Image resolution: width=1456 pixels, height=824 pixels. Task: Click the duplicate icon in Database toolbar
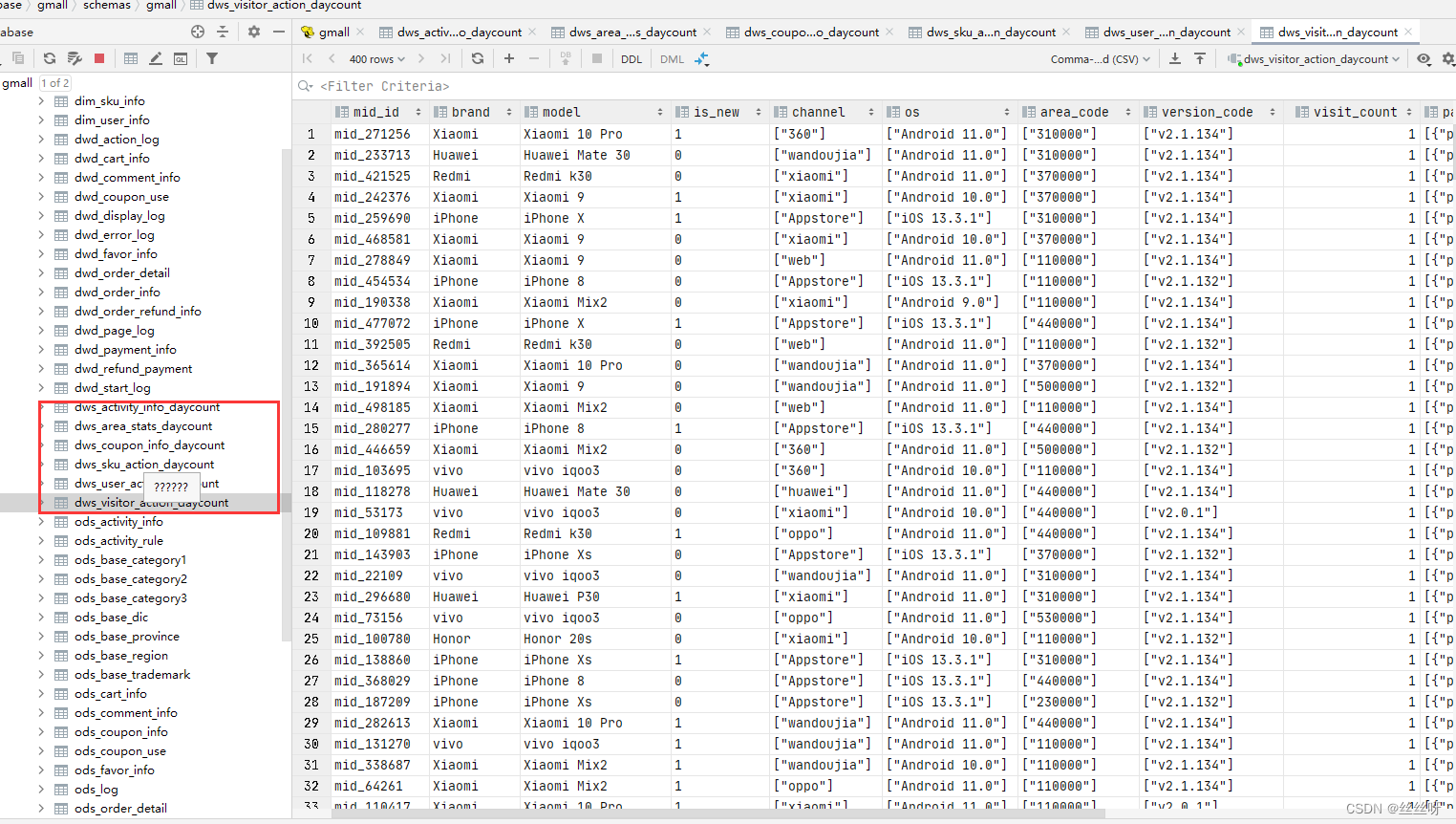click(x=18, y=58)
